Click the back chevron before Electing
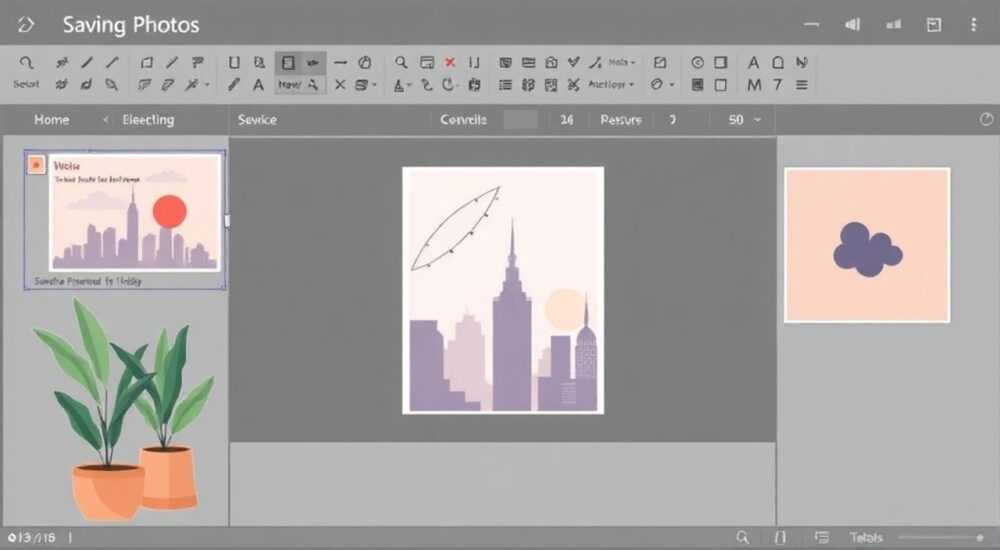 click(105, 119)
